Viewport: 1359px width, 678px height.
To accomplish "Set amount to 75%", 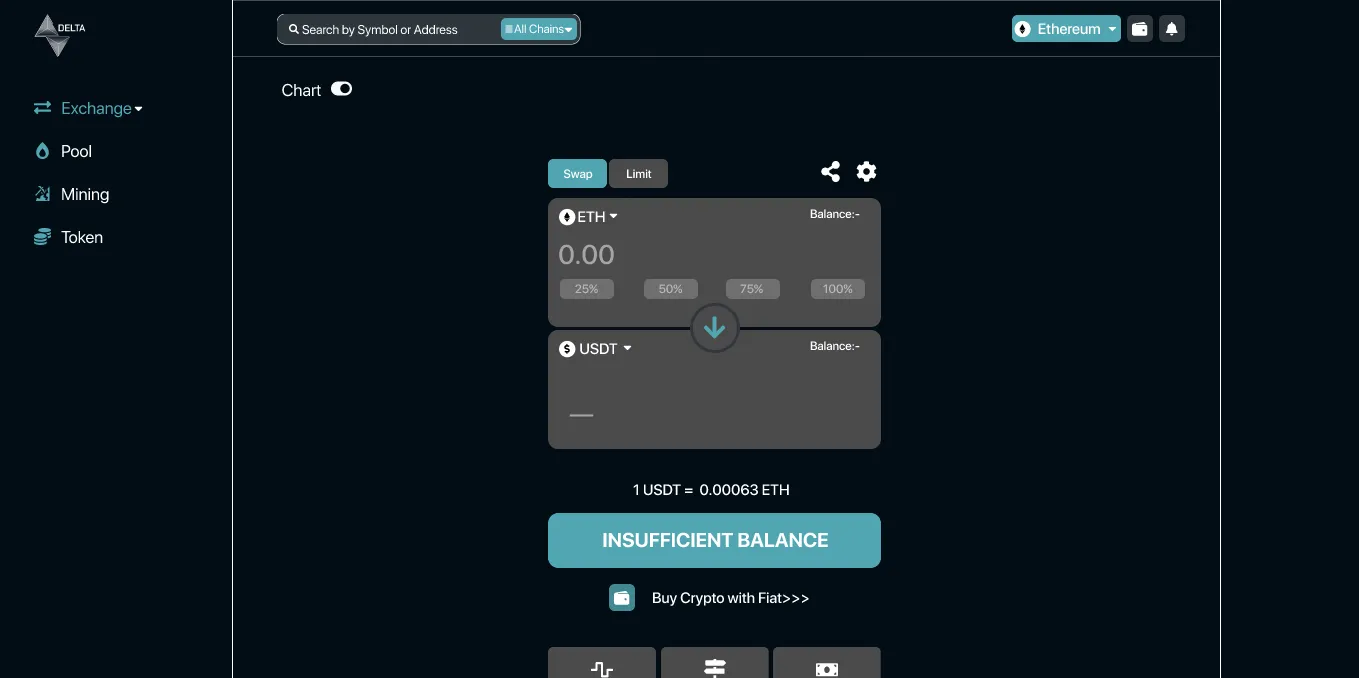I will pyautogui.click(x=752, y=289).
